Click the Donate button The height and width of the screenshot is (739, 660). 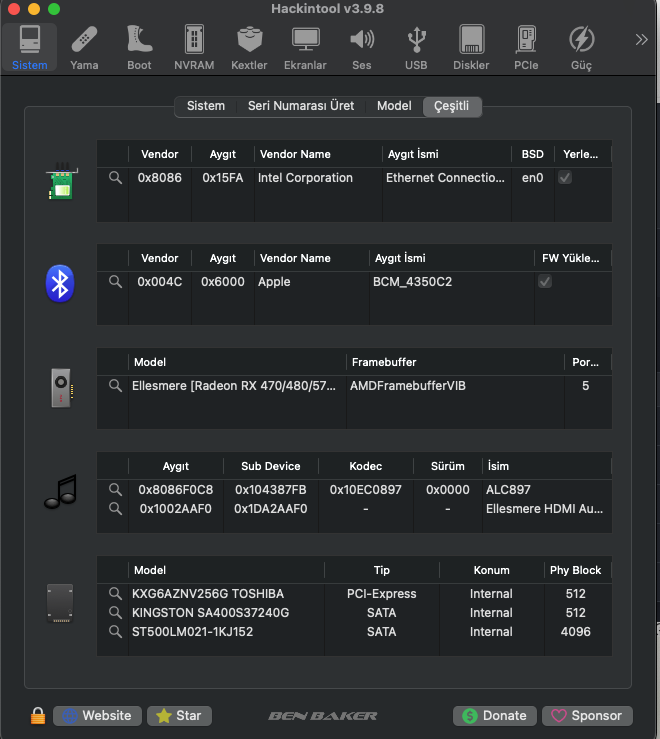pos(494,716)
